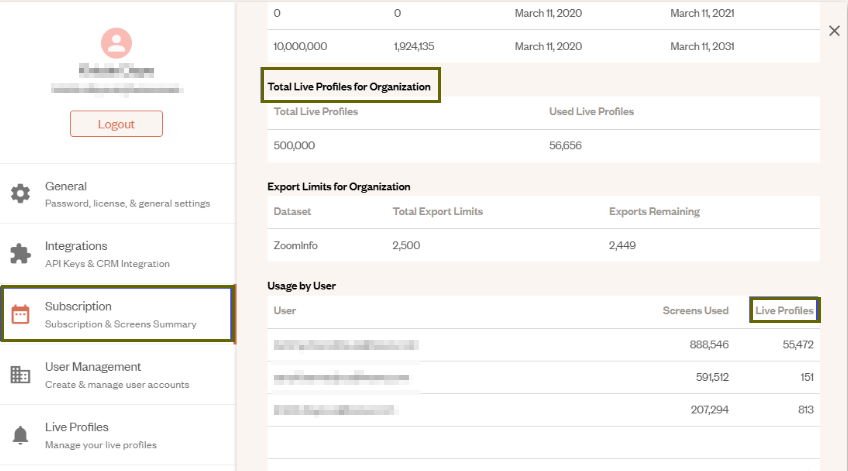
Task: Click the Subscription calendar icon
Action: tap(20, 315)
